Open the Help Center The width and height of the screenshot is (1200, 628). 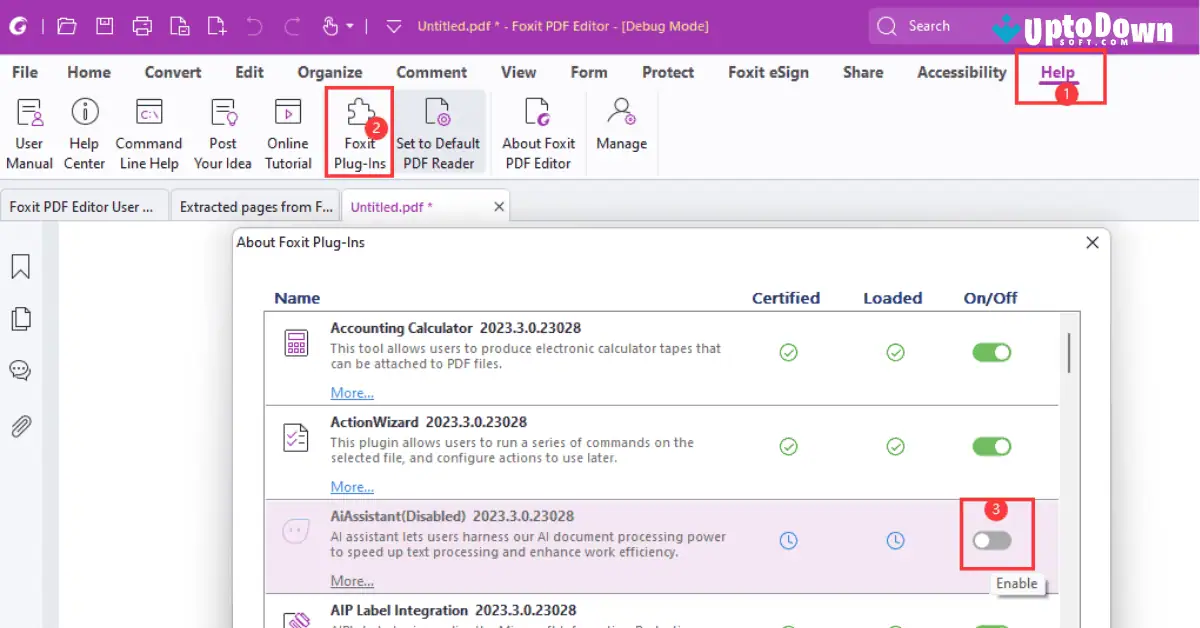(84, 131)
